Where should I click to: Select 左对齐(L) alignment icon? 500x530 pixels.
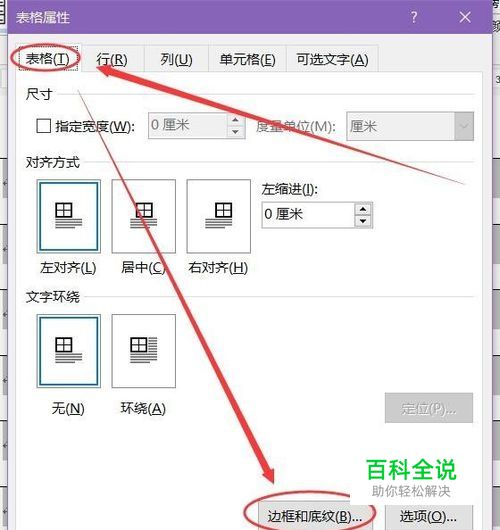pyautogui.click(x=69, y=216)
